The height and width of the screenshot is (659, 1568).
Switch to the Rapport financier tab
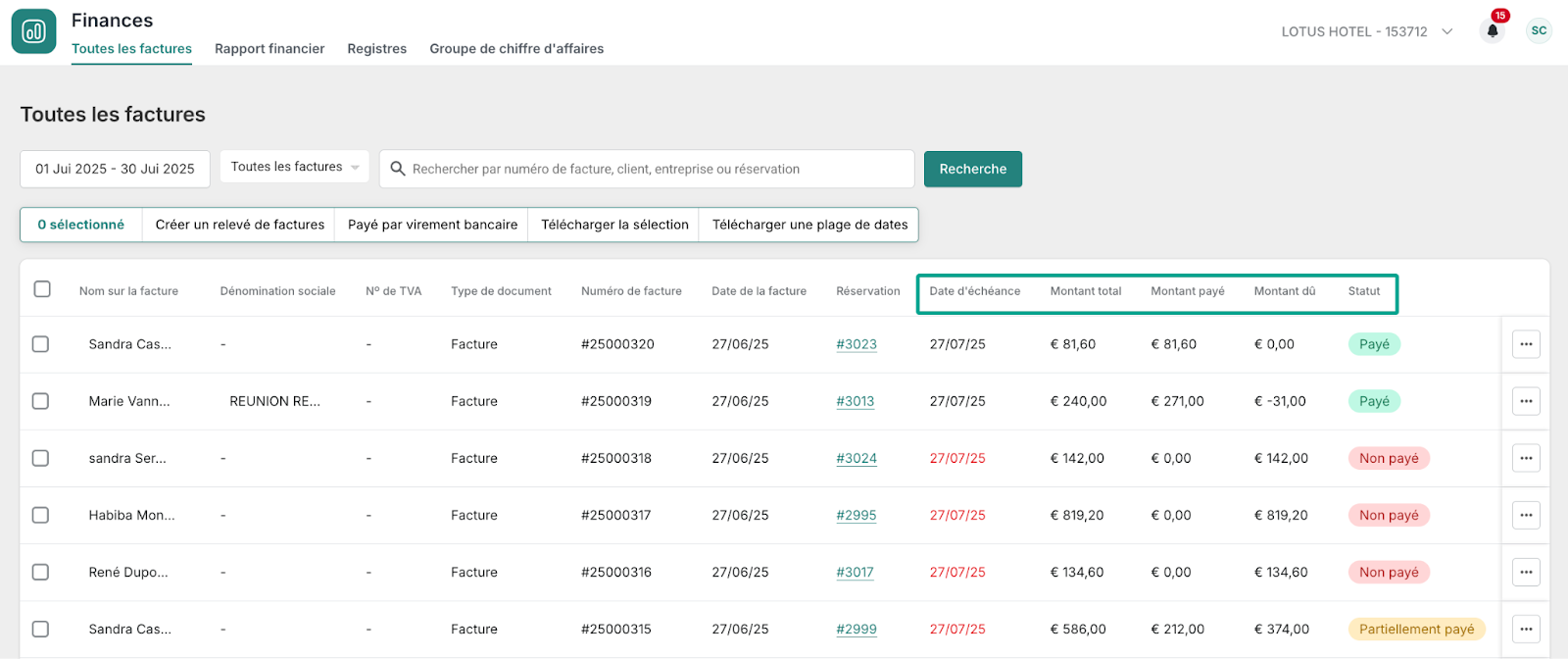point(269,49)
